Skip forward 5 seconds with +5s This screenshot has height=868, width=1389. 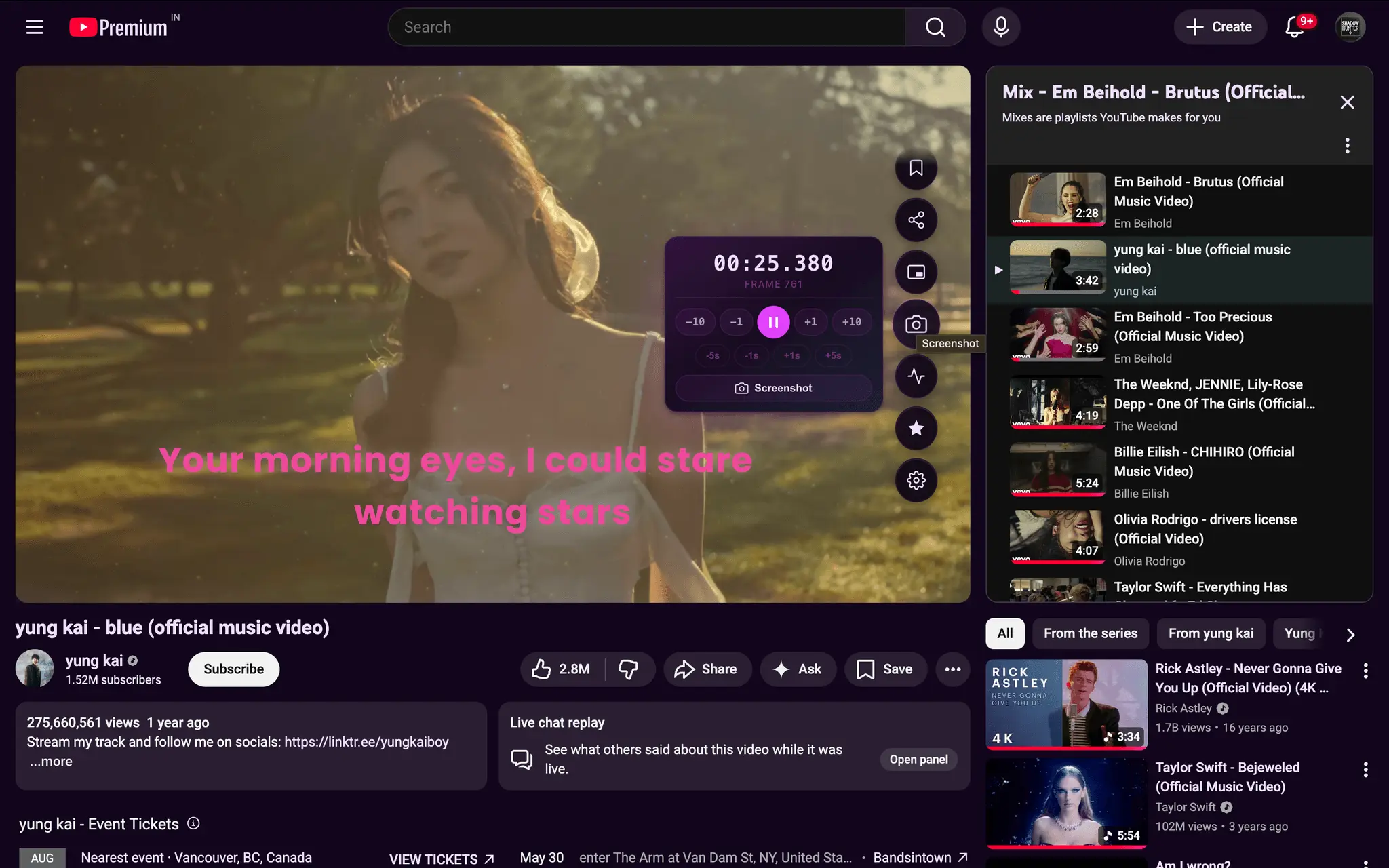click(833, 355)
